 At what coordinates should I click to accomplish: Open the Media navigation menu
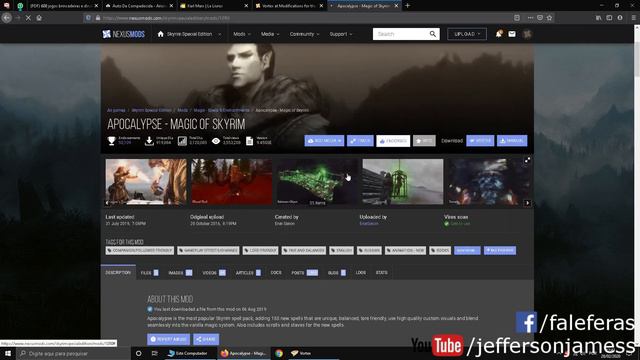tap(270, 34)
